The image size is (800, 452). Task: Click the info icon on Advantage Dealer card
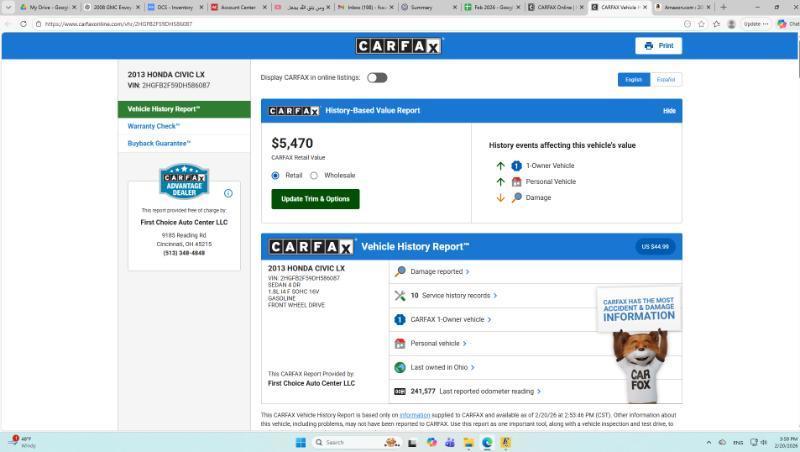(x=228, y=193)
